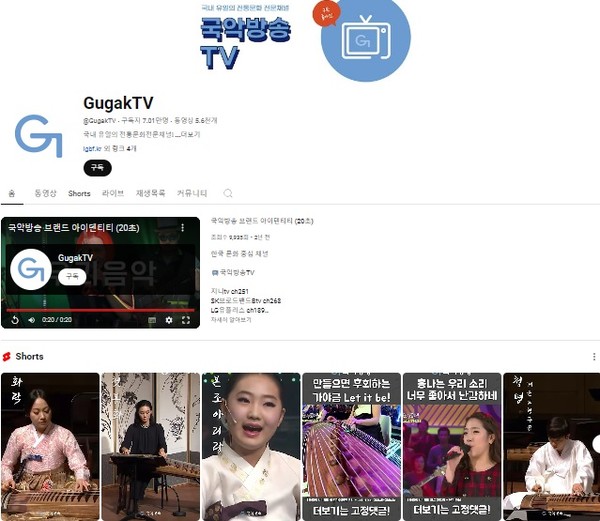The width and height of the screenshot is (600, 521).
Task: Mute the video with the speaker icon
Action: pyautogui.click(x=31, y=320)
